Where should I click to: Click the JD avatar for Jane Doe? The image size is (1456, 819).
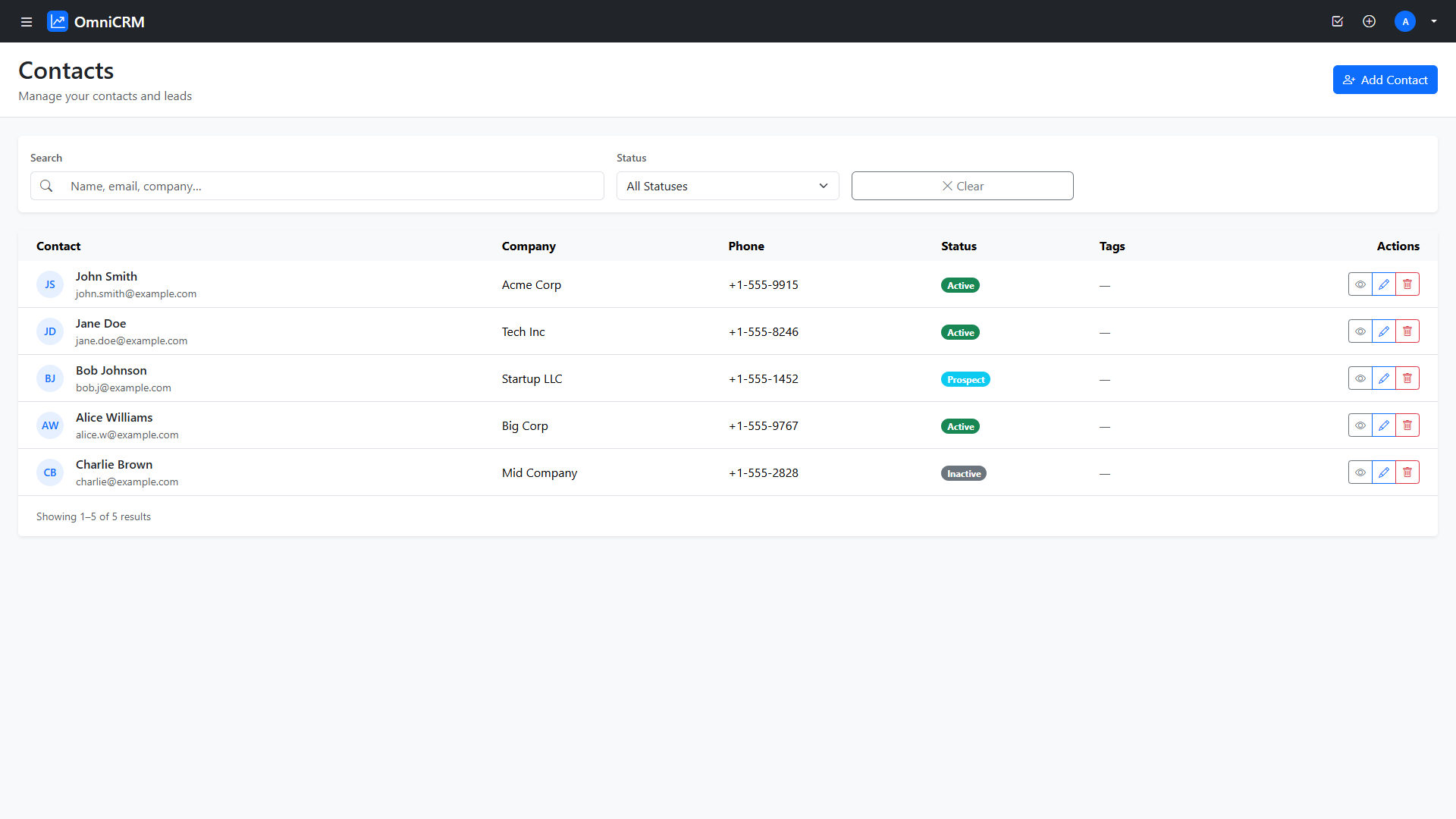click(50, 331)
